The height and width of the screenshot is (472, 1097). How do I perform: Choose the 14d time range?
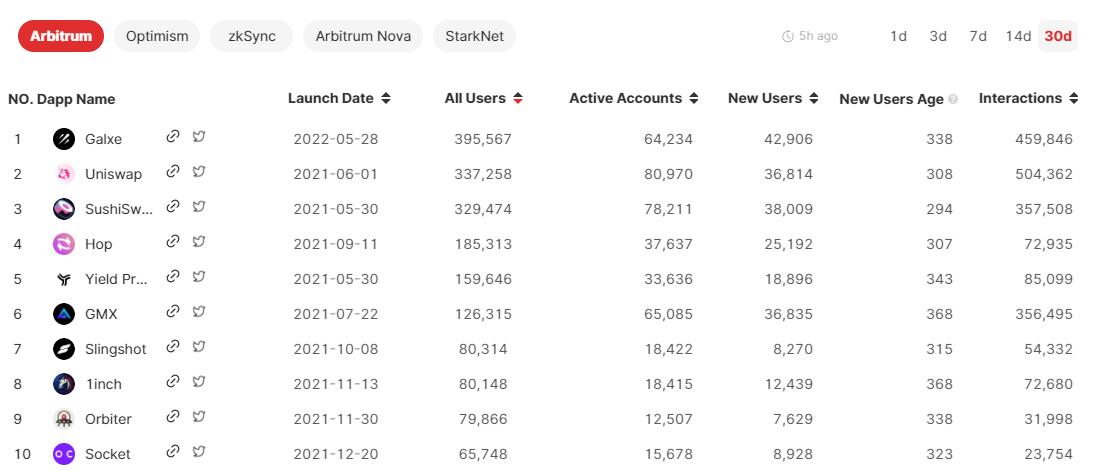(x=1018, y=36)
